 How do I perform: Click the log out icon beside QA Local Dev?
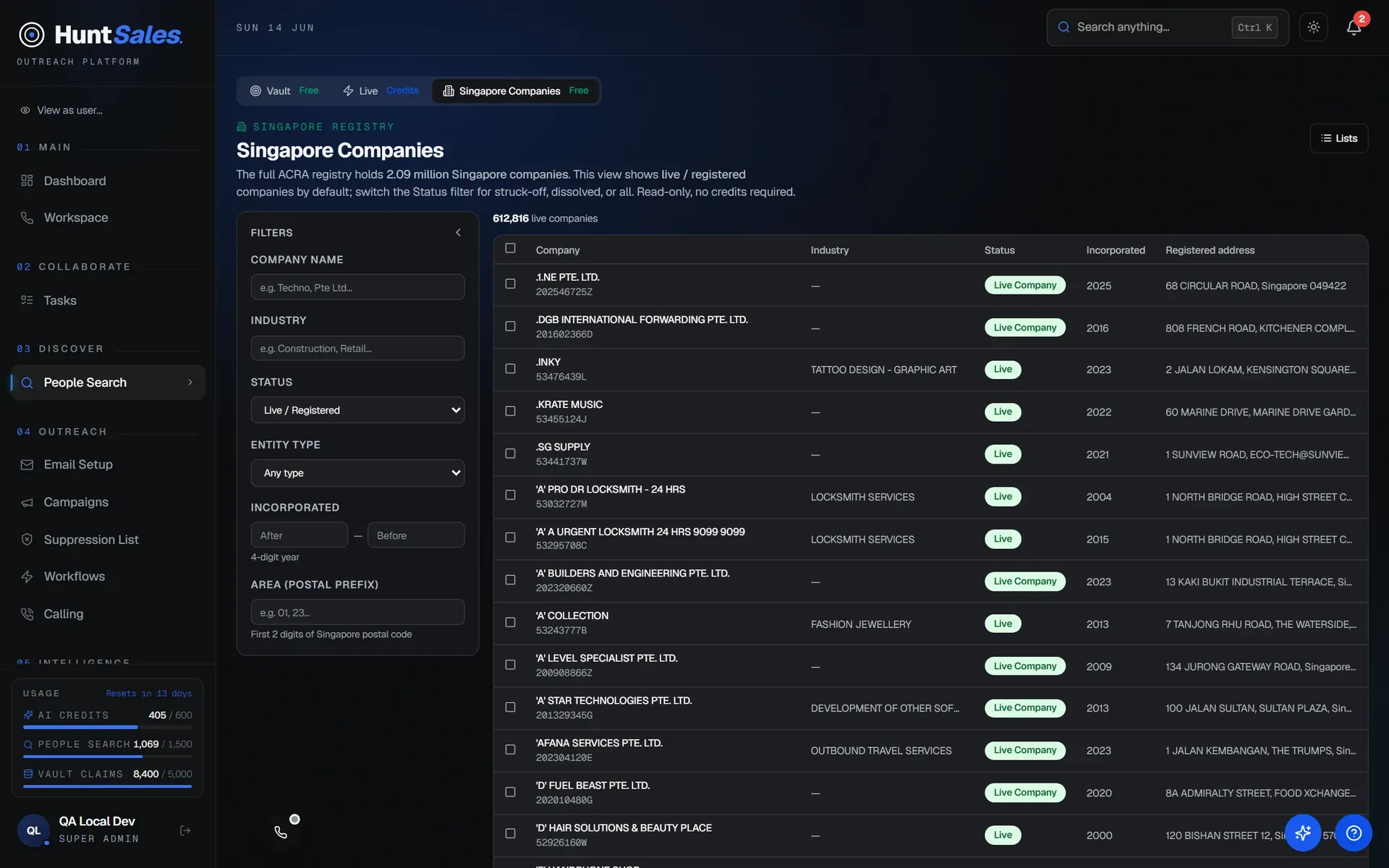tap(185, 830)
